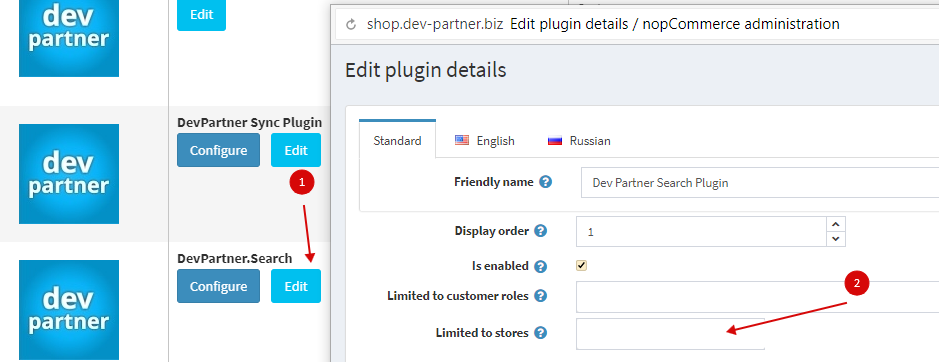Click the Edit plugin details heading

[426, 70]
